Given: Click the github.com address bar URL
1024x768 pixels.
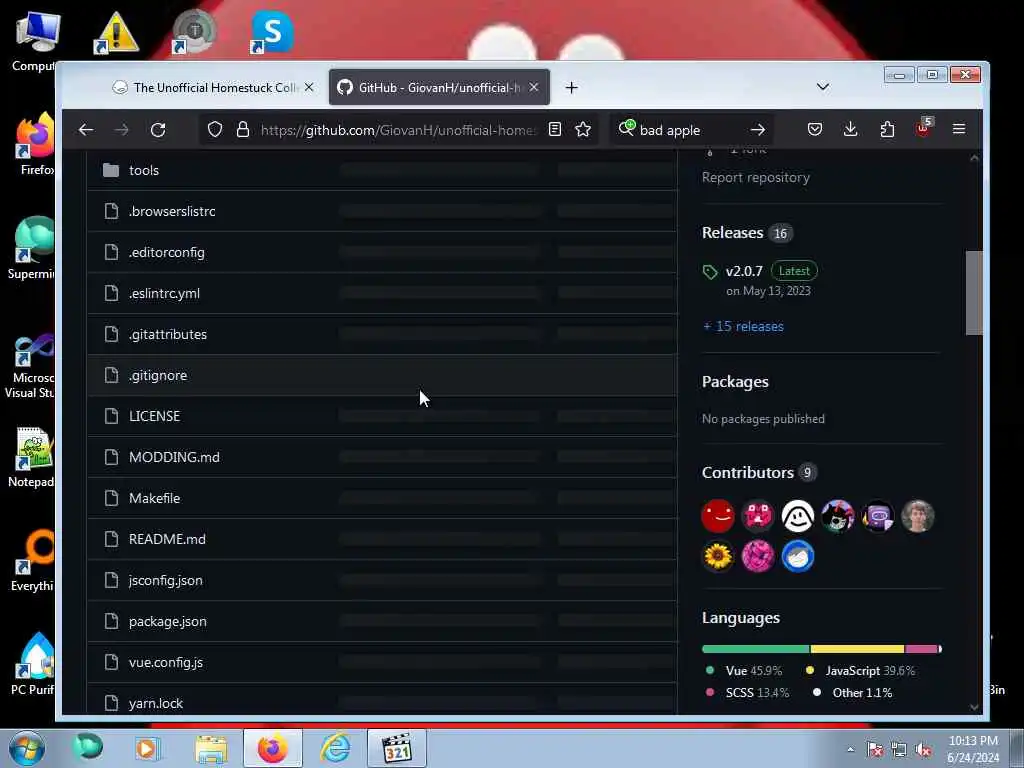Looking at the screenshot, I should 397,130.
